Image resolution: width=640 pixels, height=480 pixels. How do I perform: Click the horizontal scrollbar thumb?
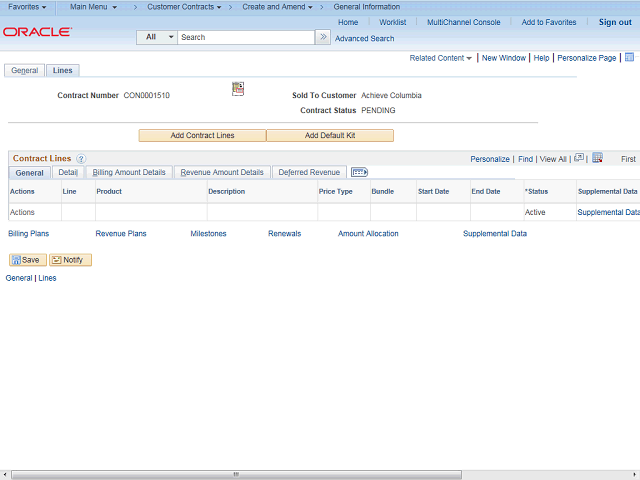(x=236, y=474)
